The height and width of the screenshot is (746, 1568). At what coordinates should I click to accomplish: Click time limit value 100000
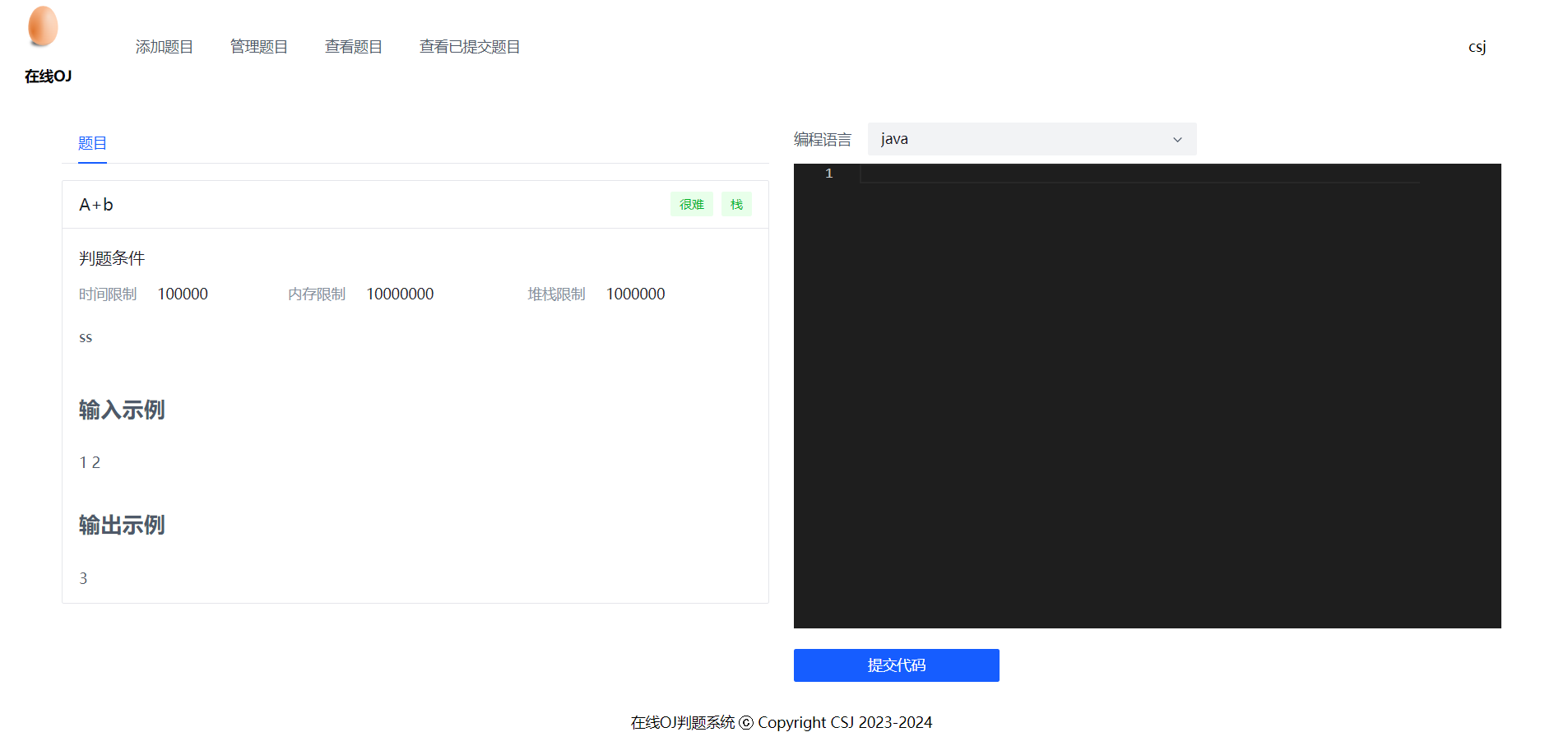(183, 294)
